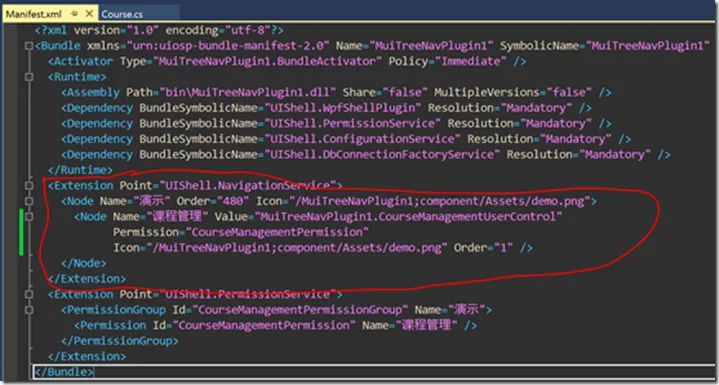The height and width of the screenshot is (385, 719).
Task: Collapse the UIShell.PermissionService Extension outline
Action: 29,294
